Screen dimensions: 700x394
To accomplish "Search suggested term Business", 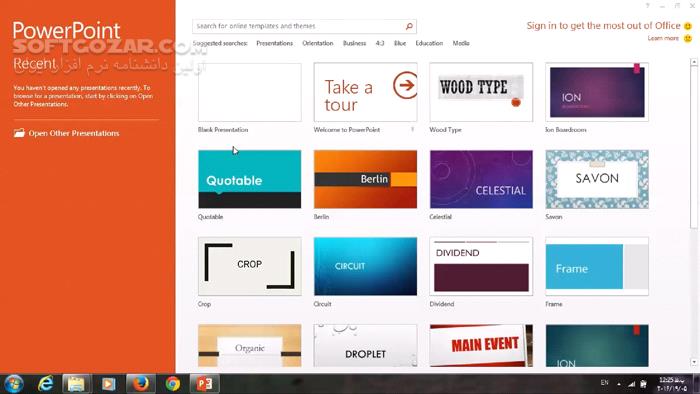I will 354,43.
